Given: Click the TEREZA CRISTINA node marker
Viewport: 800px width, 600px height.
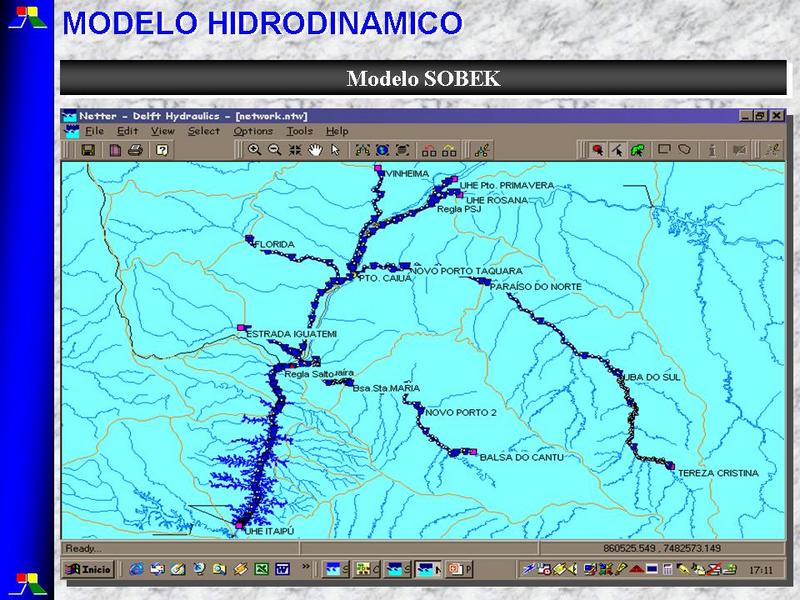Looking at the screenshot, I should [672, 466].
